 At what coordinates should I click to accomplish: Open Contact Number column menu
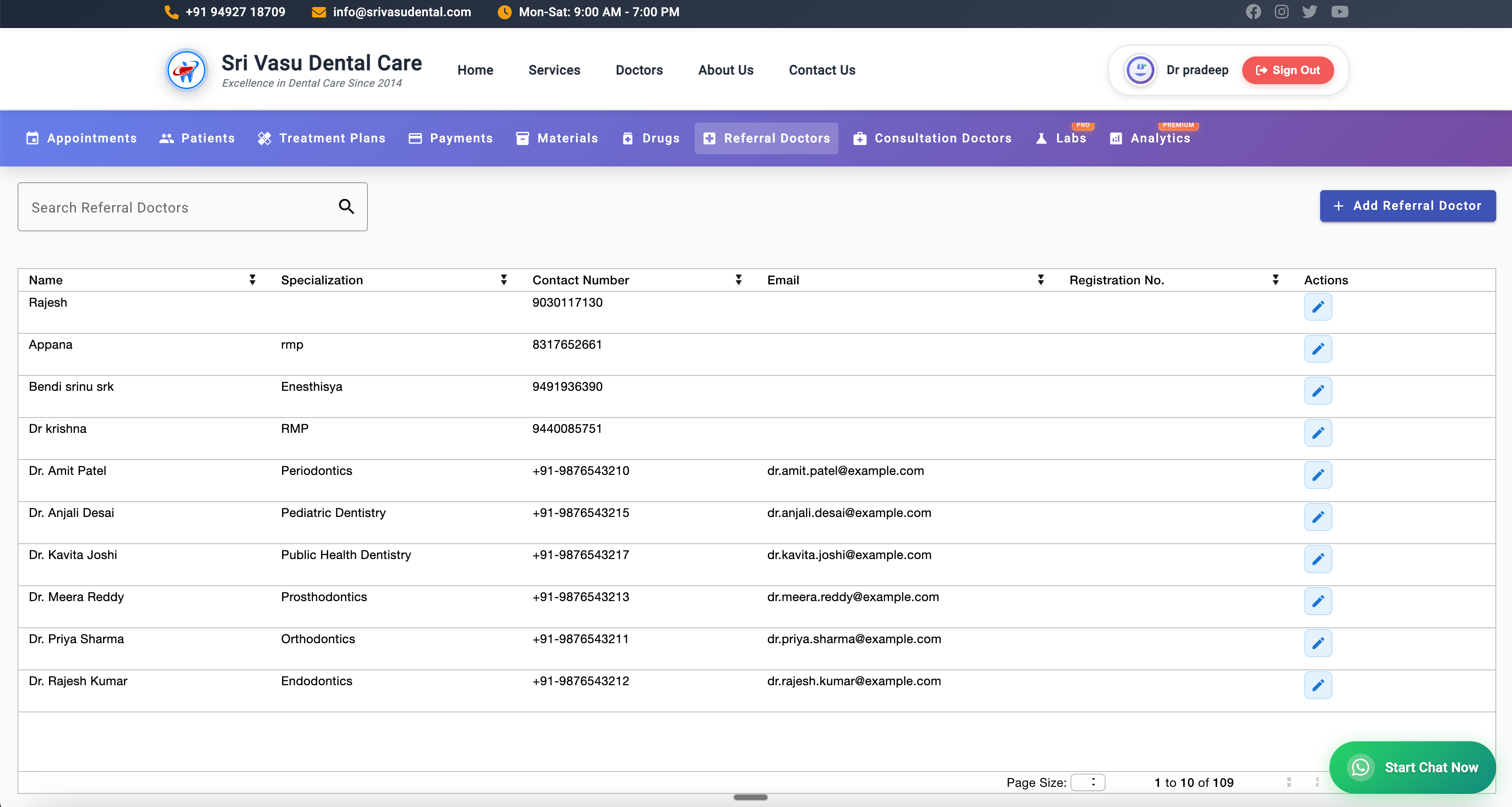pos(738,280)
